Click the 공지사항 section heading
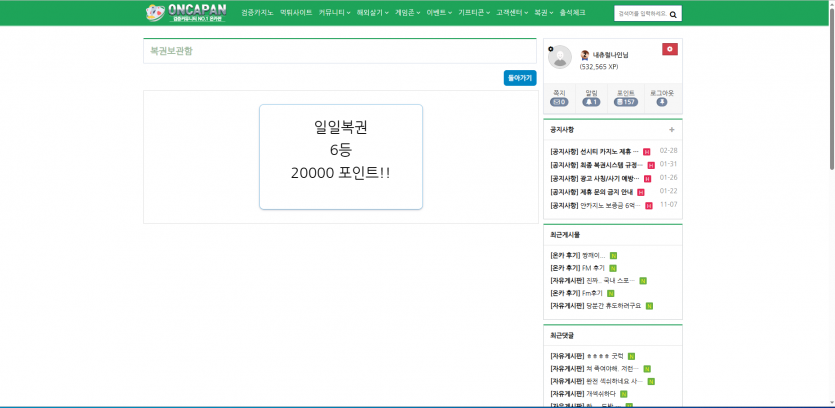This screenshot has width=835, height=408. [x=562, y=129]
